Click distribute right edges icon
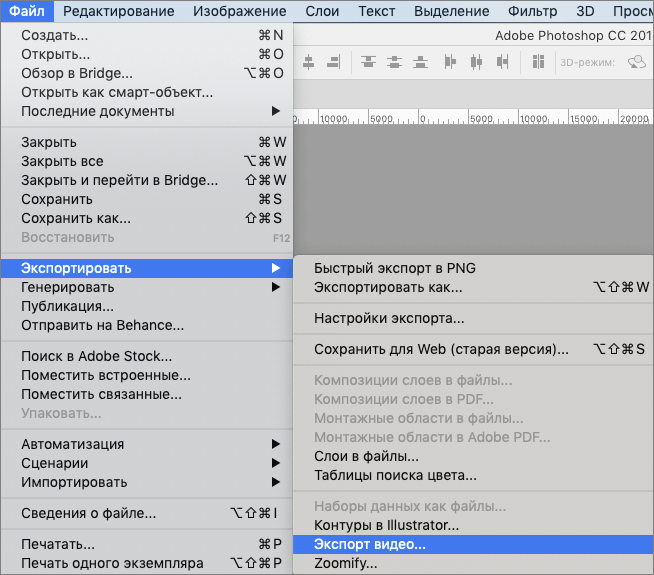The height and width of the screenshot is (575, 654). tap(502, 62)
